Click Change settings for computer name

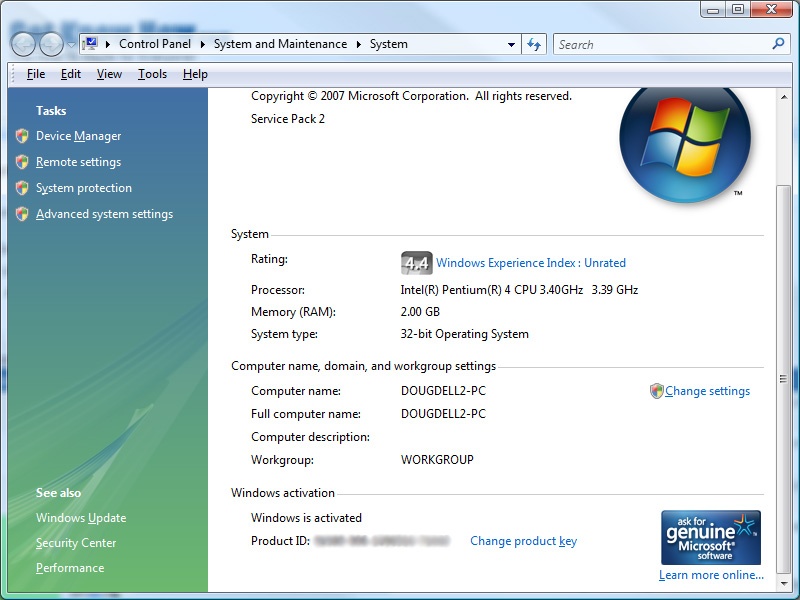(x=707, y=391)
